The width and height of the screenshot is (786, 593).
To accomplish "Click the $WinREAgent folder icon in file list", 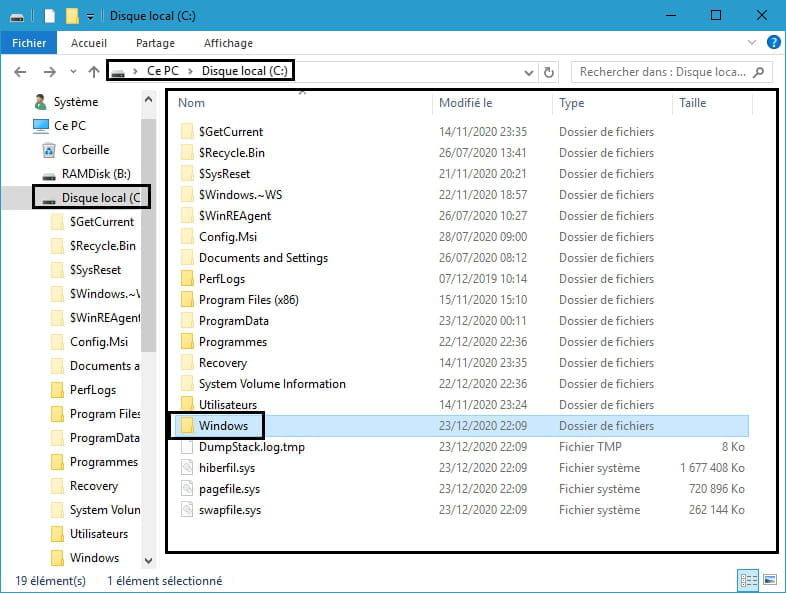I will (x=187, y=216).
